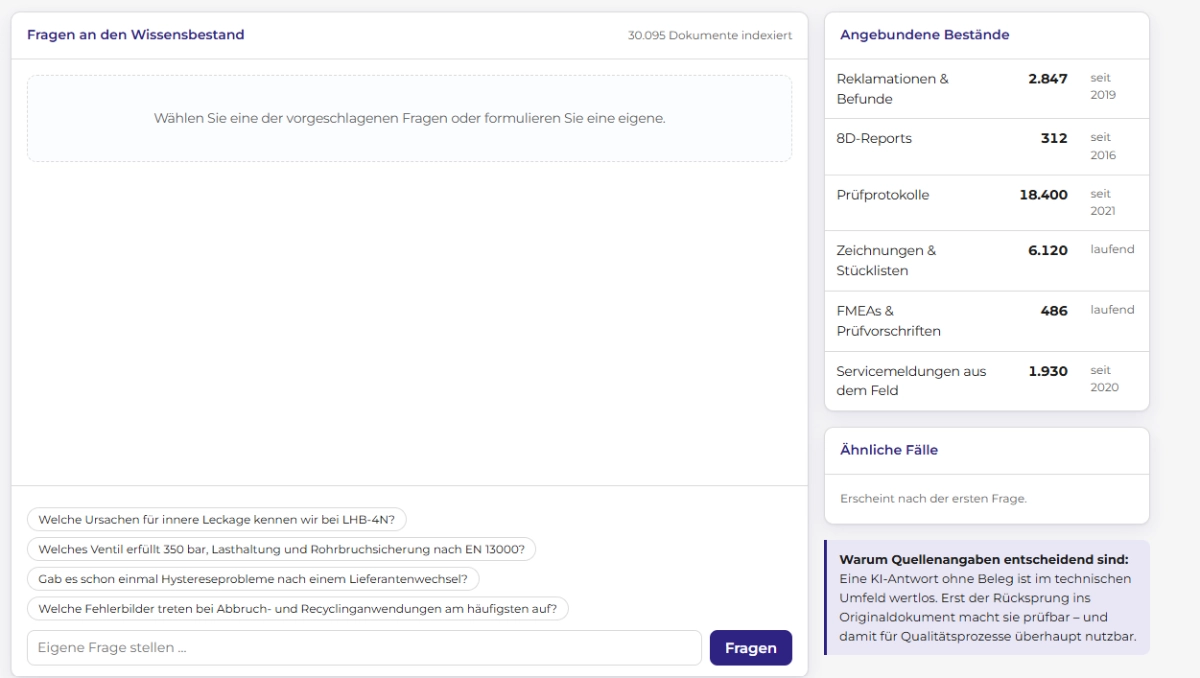The image size is (1200, 678).
Task: Click 'seit 2020' label beside Servicemeldungen
Action: pos(1103,378)
